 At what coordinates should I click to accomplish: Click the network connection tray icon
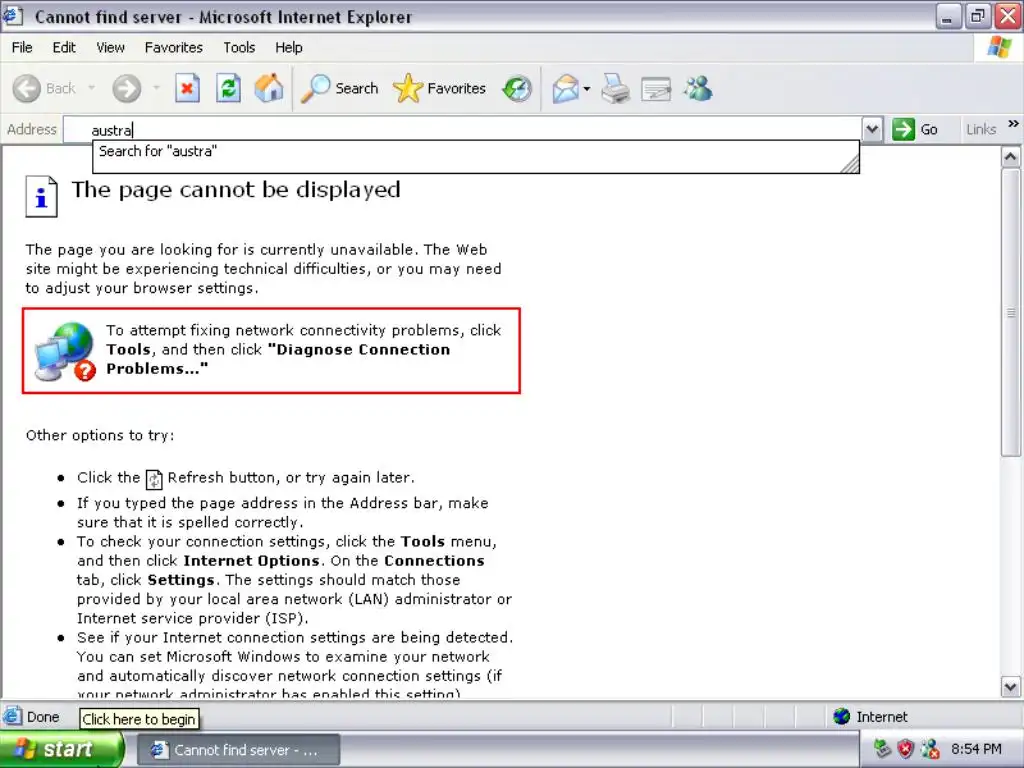(x=882, y=749)
